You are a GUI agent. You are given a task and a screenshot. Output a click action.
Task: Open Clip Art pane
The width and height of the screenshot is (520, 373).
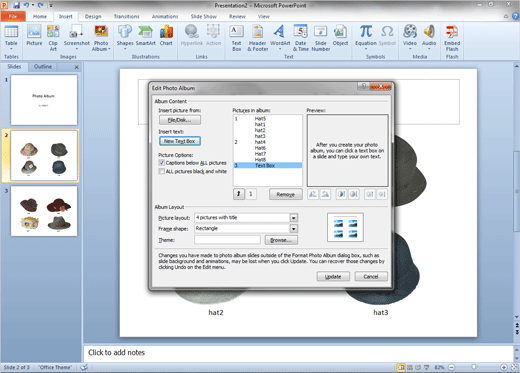(x=53, y=38)
